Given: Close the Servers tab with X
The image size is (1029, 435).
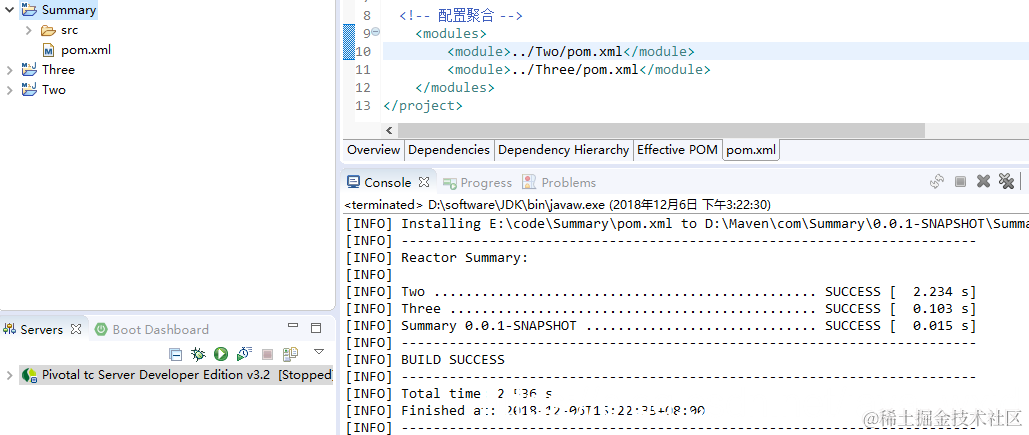Looking at the screenshot, I should point(76,329).
